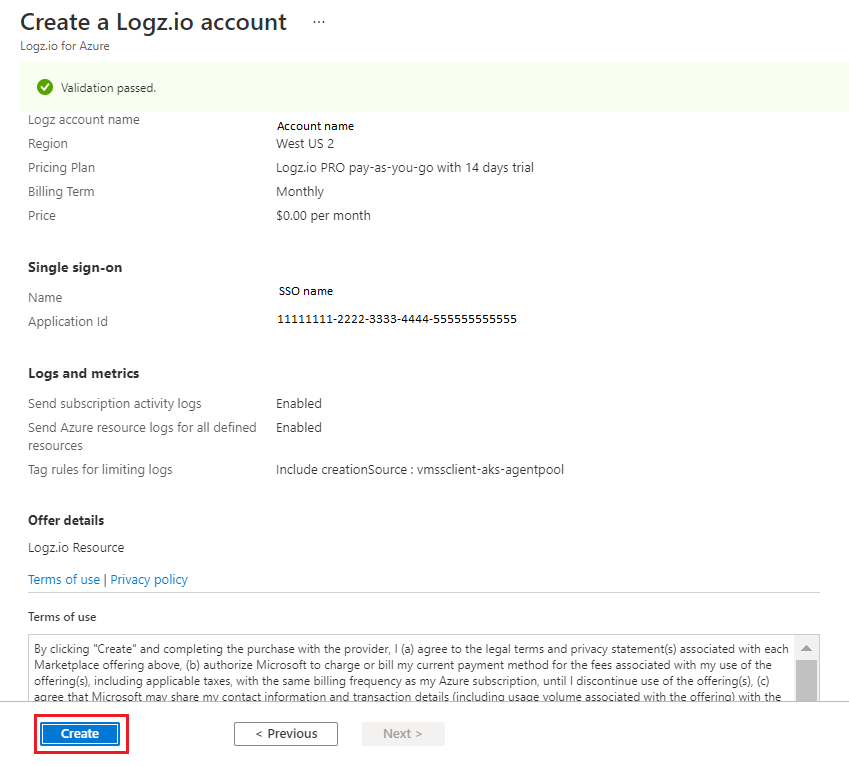Click the 'Tag rules for limiting logs' label
The width and height of the screenshot is (849, 766).
point(100,469)
